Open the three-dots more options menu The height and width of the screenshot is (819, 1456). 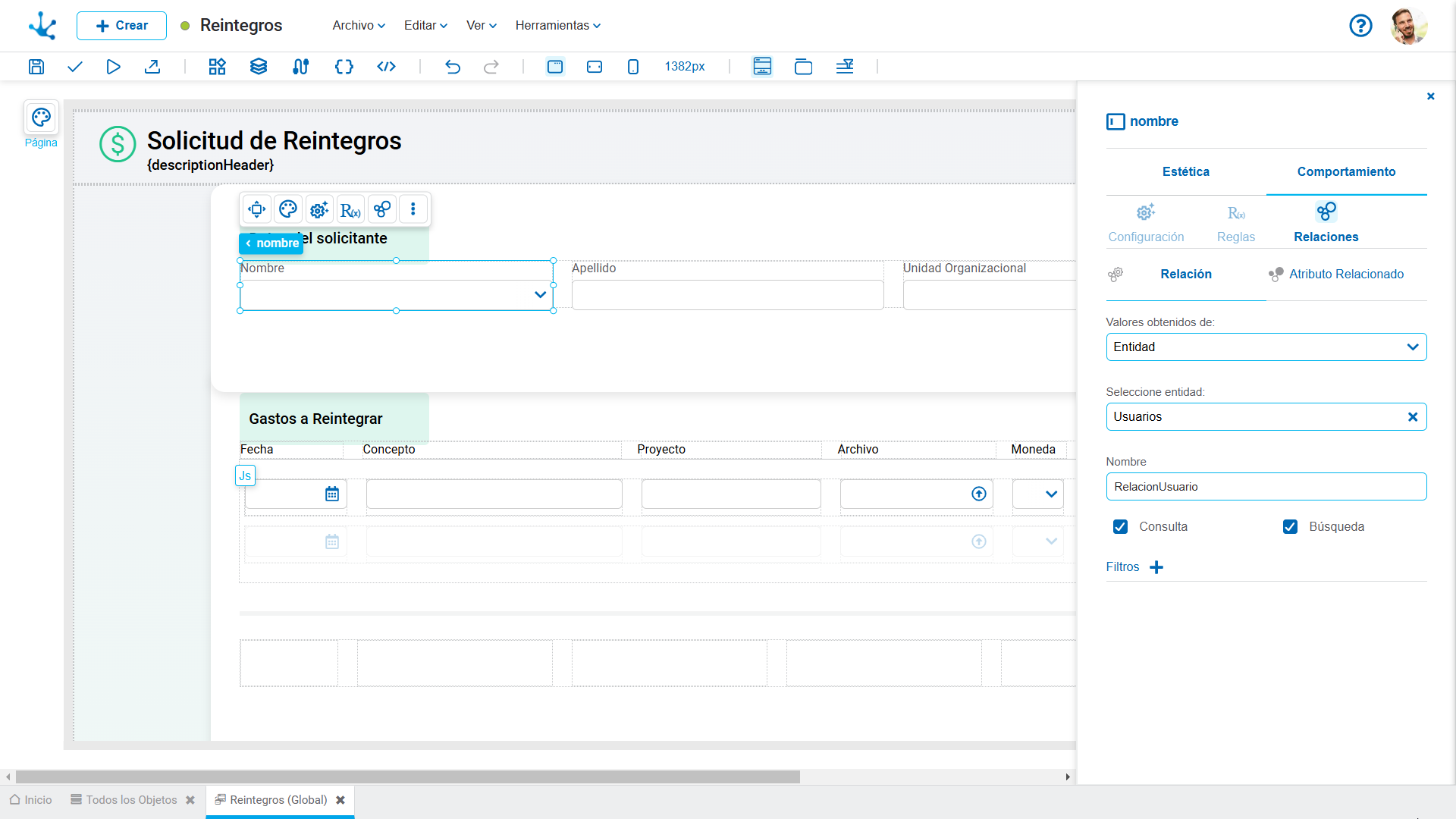tap(413, 209)
